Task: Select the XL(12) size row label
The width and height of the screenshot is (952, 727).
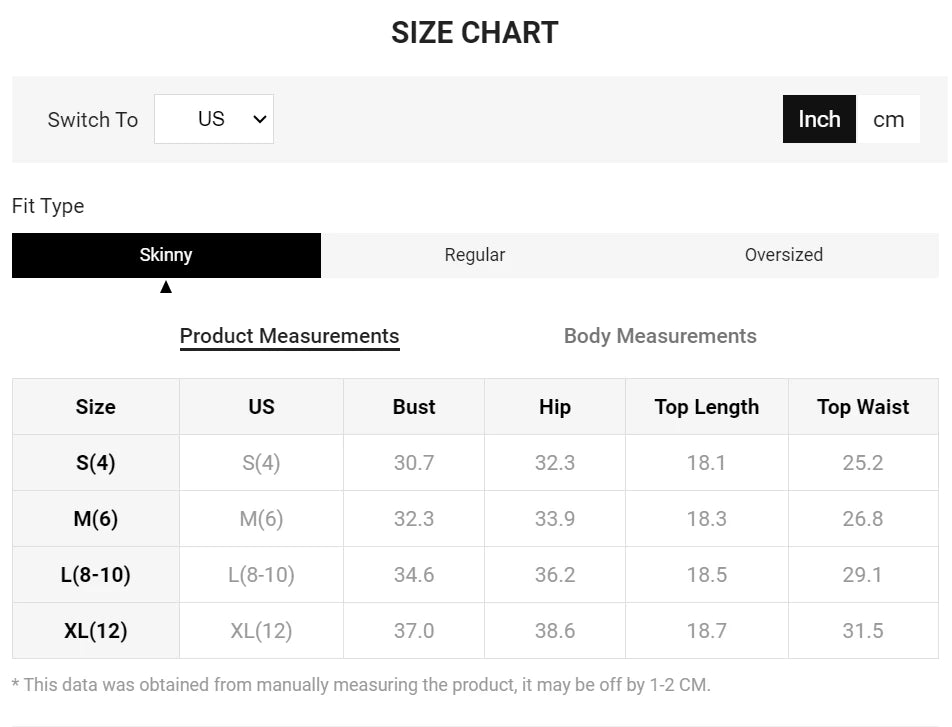Action: (x=96, y=631)
